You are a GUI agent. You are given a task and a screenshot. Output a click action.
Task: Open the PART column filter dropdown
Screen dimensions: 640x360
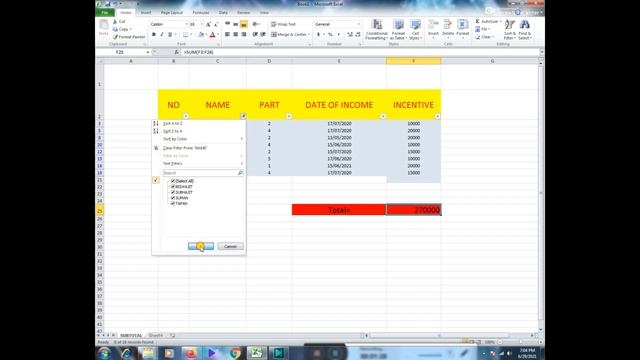pos(289,116)
